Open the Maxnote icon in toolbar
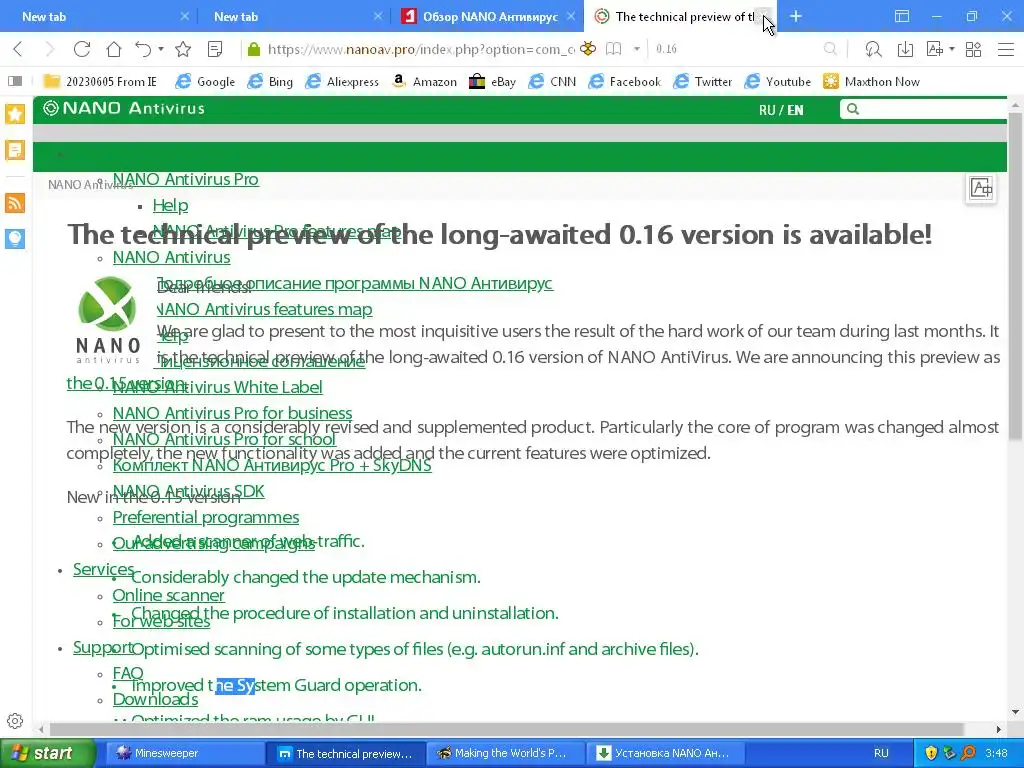This screenshot has height=768, width=1024. [x=215, y=49]
